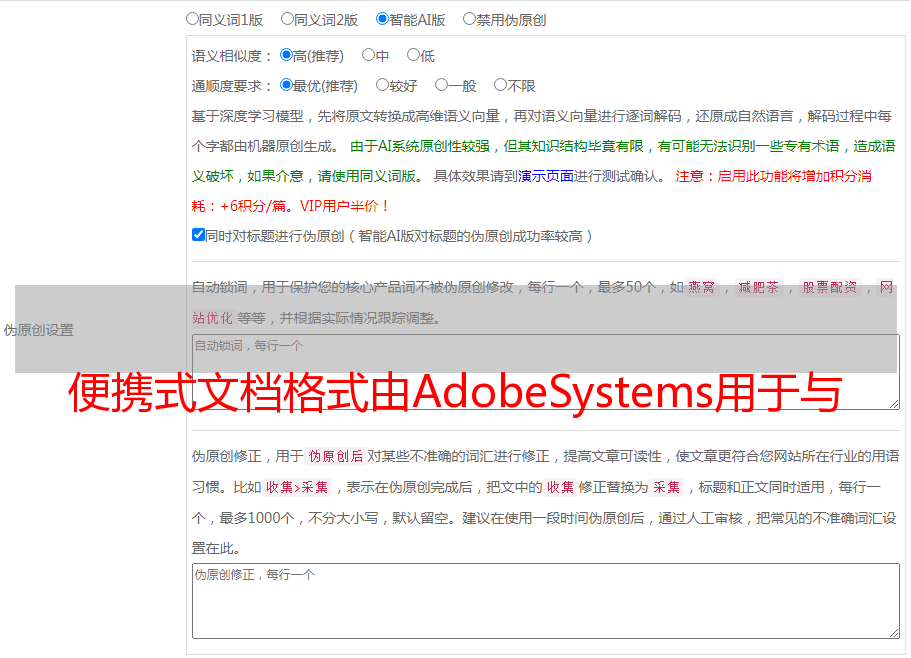This screenshot has height=658, width=911.
Task: Open the 演示页面 link
Action: 546,176
